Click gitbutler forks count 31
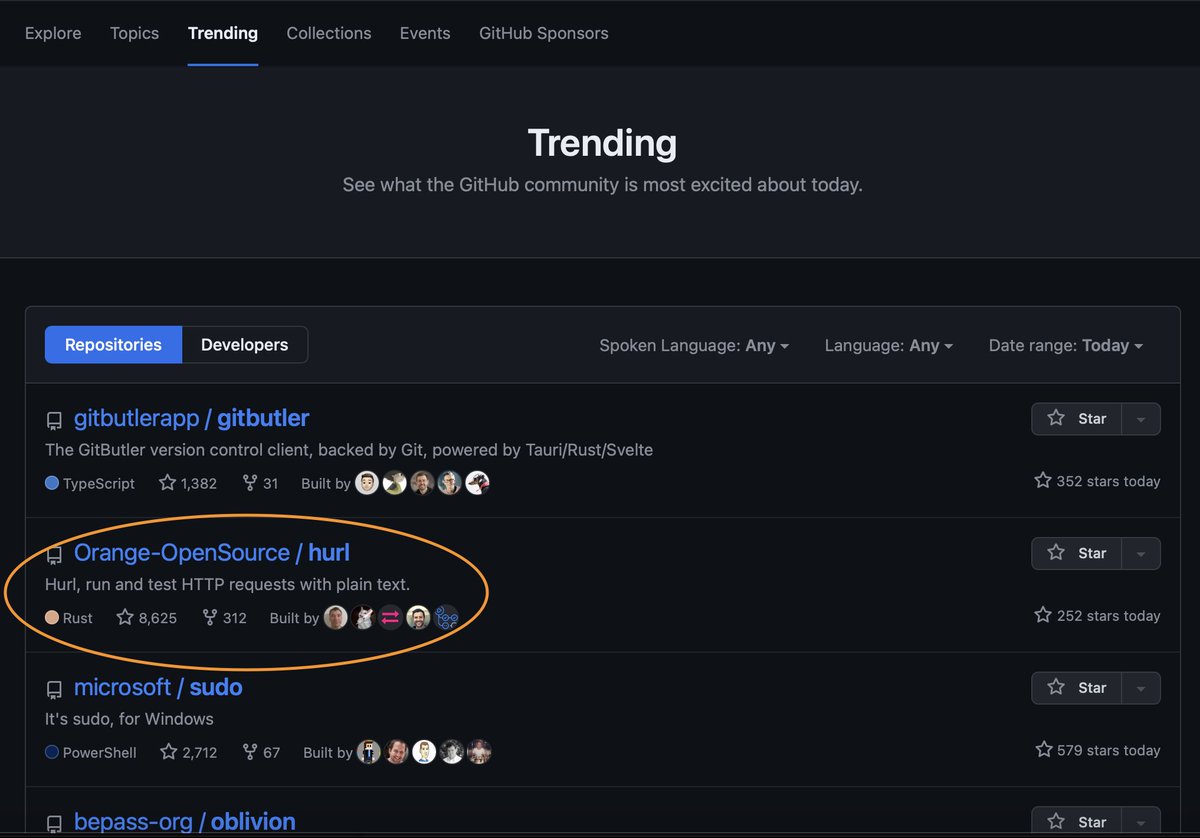The height and width of the screenshot is (838, 1200). (260, 483)
